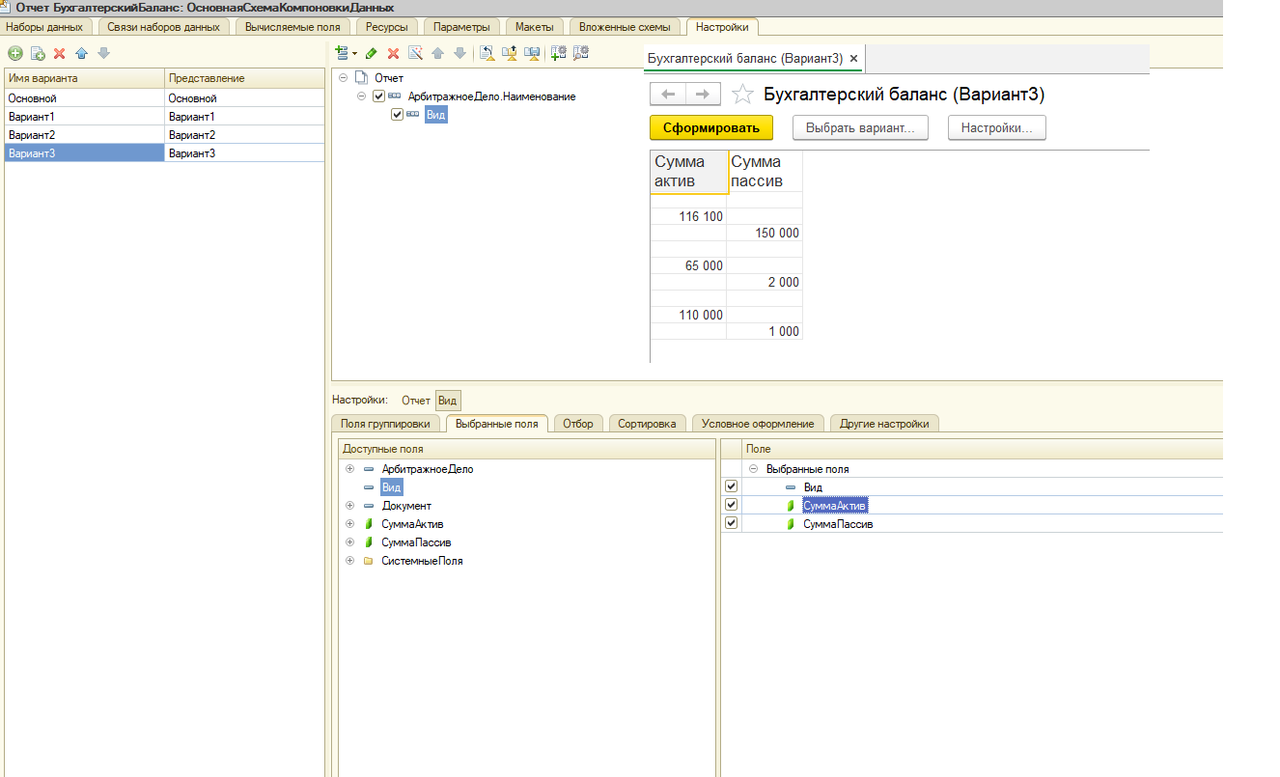Uncheck the СуммаПассив selected field checkbox
1280x777 pixels.
[x=731, y=523]
